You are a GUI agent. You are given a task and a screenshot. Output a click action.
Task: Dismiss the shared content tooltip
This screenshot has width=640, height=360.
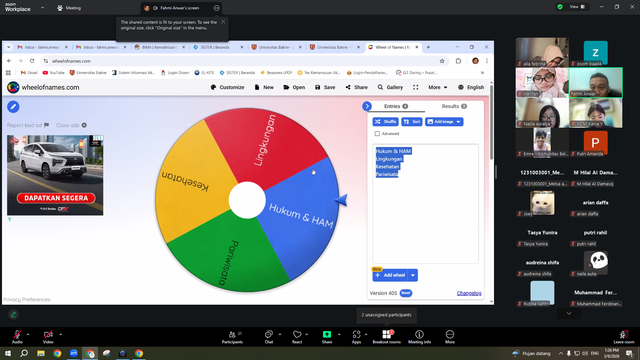[x=223, y=22]
